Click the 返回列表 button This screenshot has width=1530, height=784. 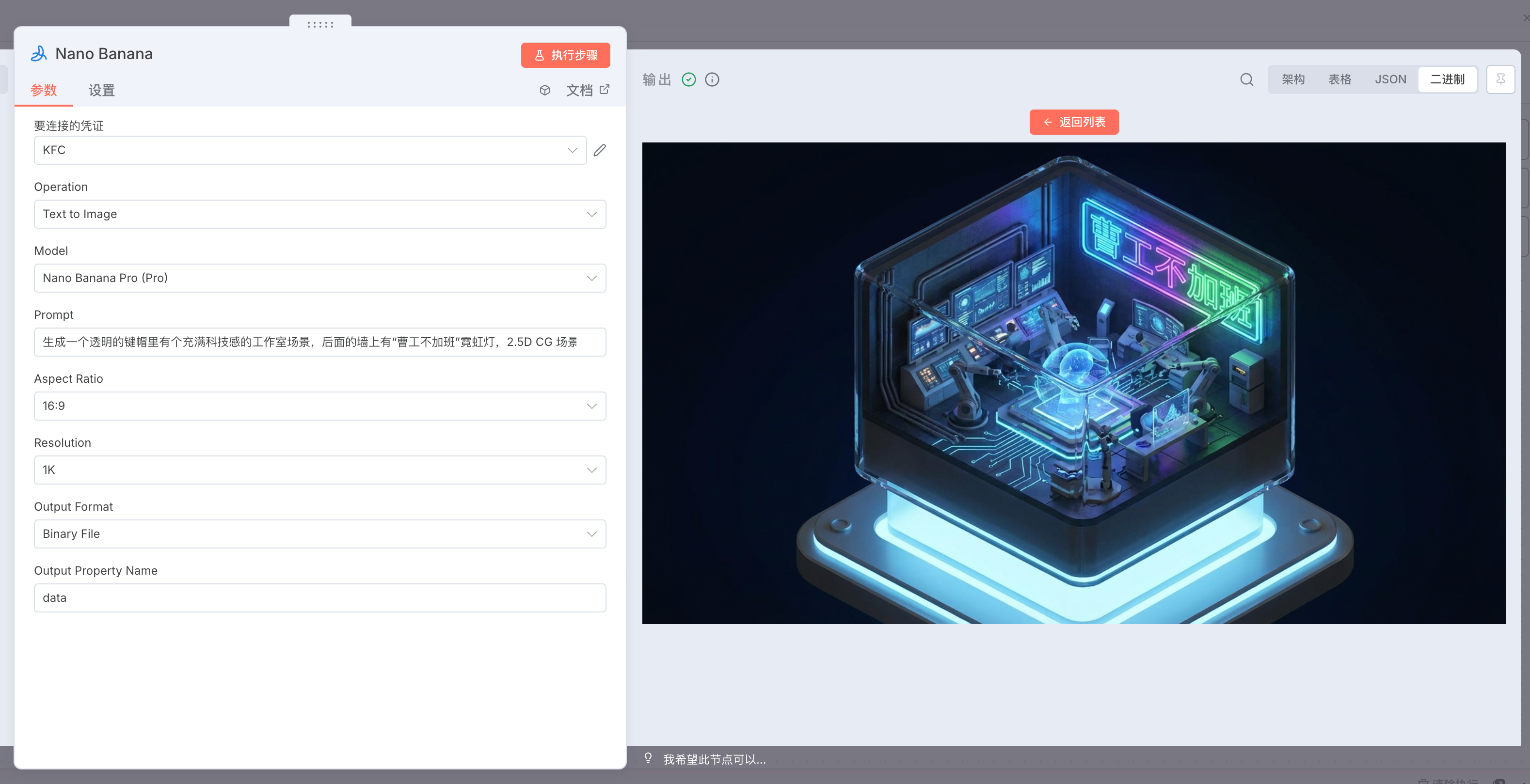pos(1073,122)
